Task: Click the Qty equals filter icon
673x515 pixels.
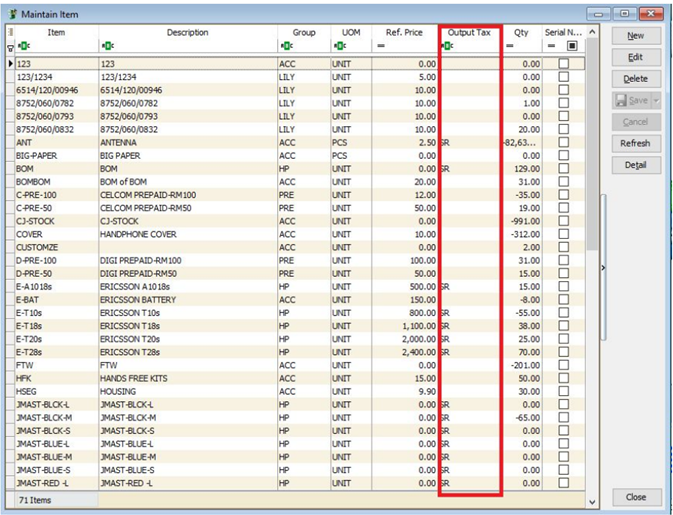Action: point(510,46)
